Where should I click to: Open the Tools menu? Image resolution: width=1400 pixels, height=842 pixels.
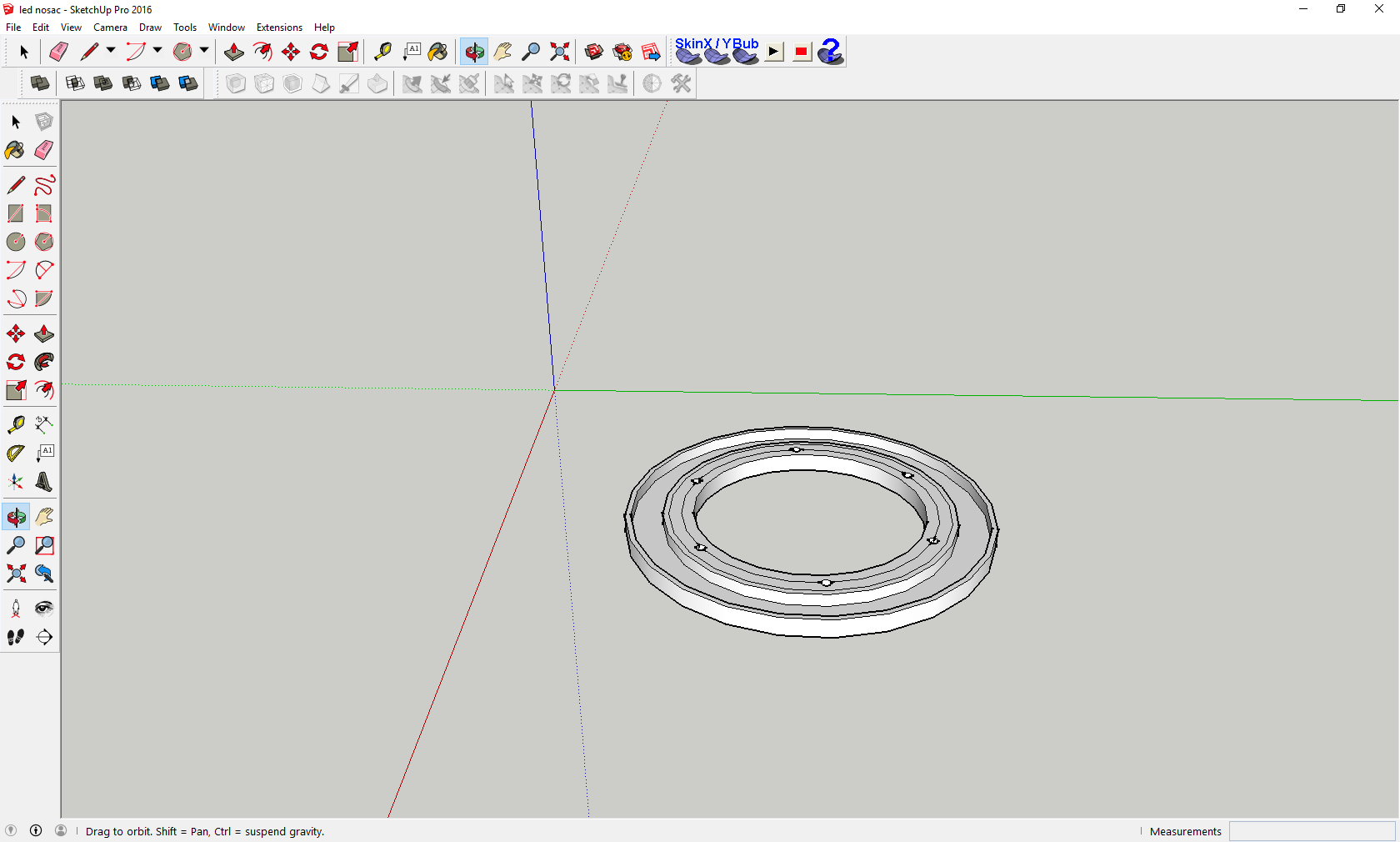click(185, 28)
